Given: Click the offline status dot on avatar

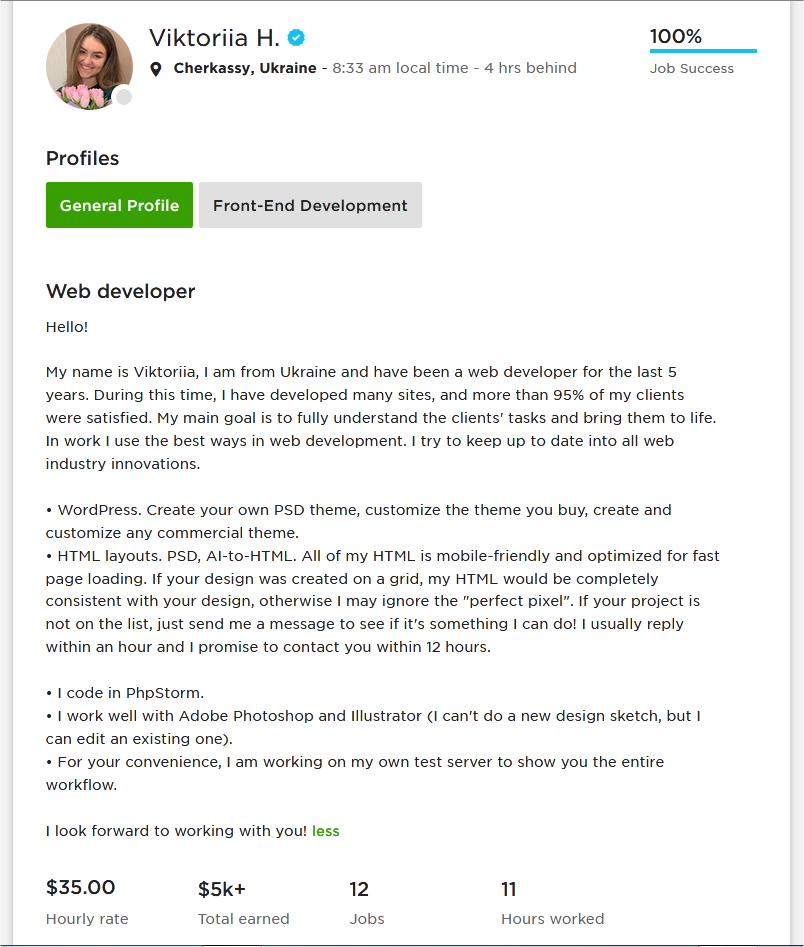Looking at the screenshot, I should pos(124,97).
